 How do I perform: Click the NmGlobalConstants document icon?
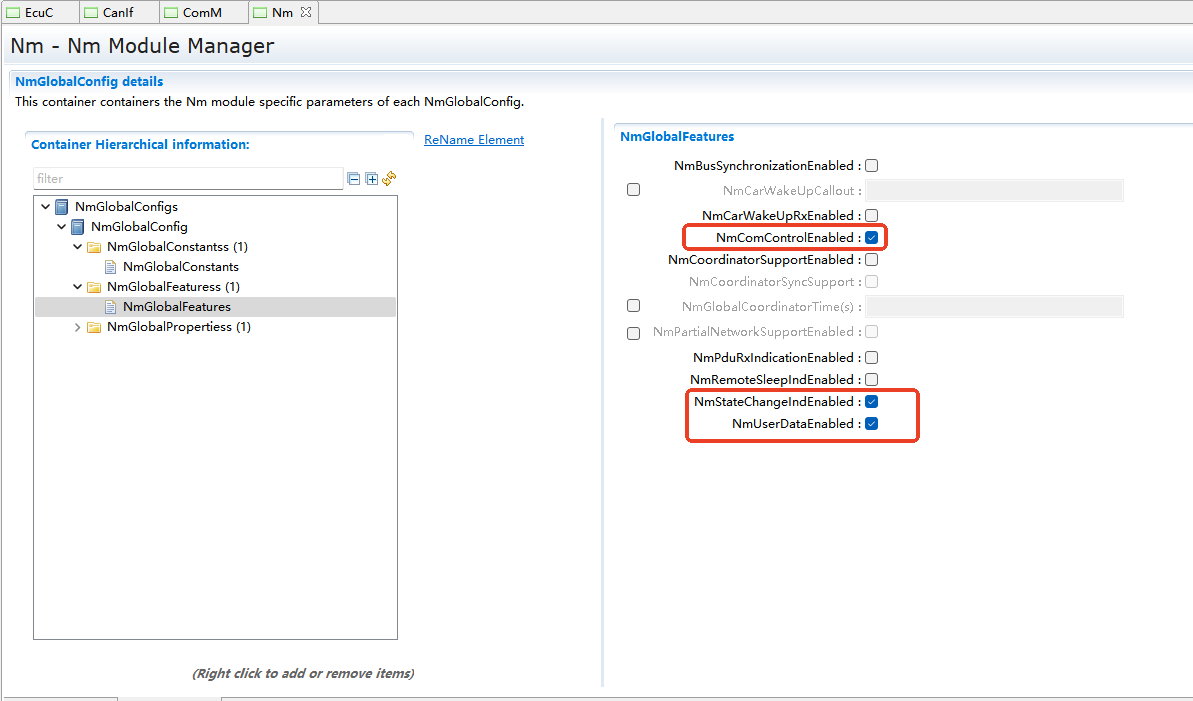[x=110, y=267]
